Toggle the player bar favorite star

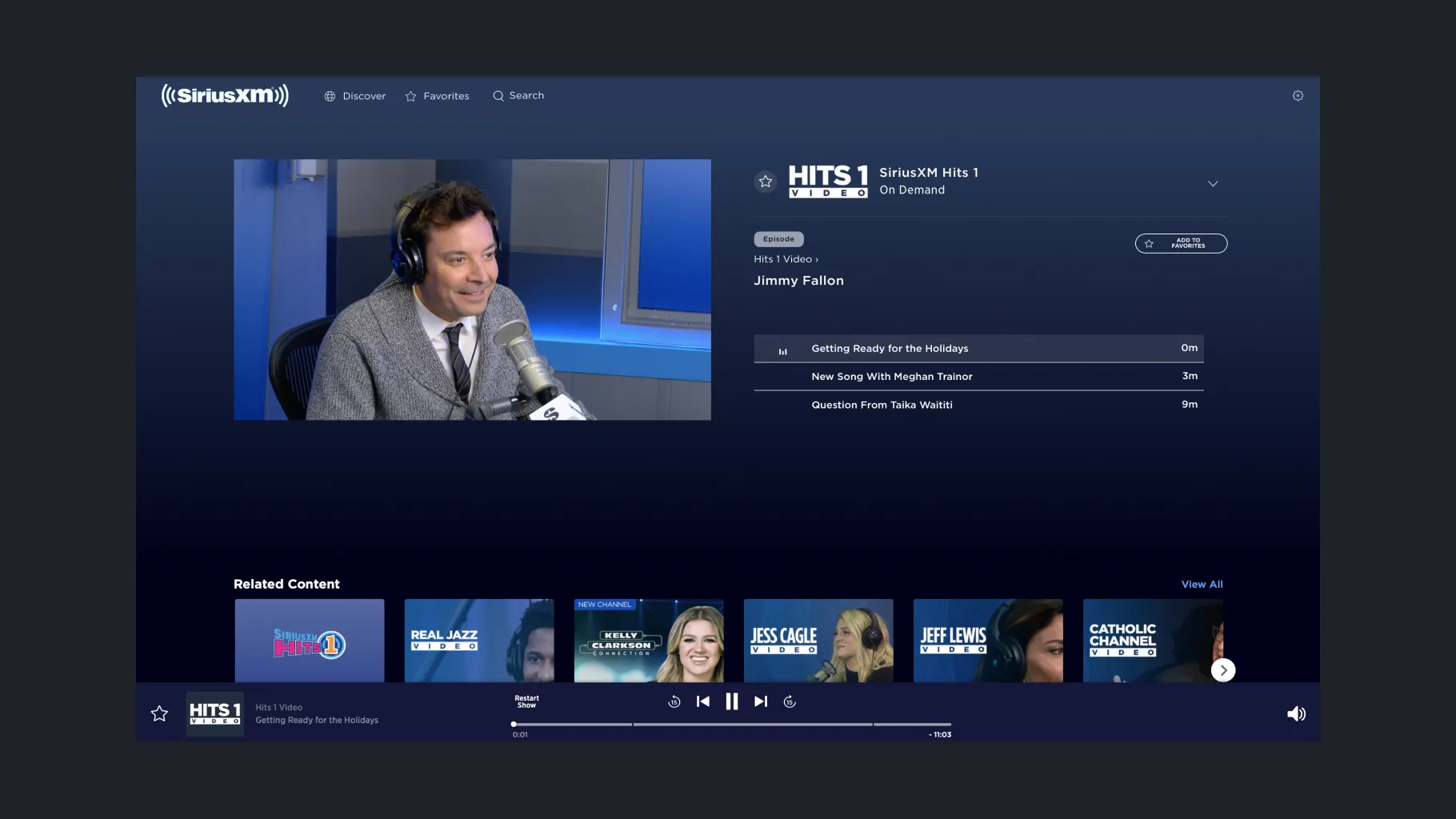pyautogui.click(x=160, y=713)
